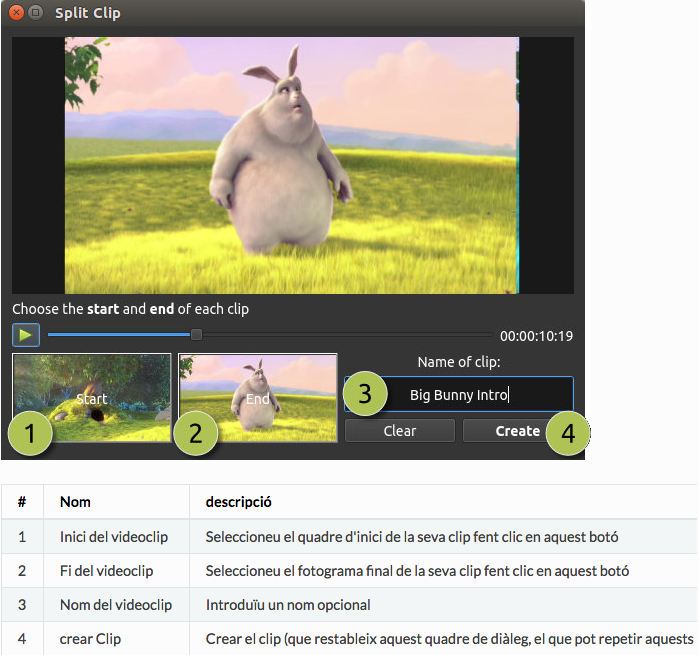Click the green callout circle numbered 3

point(365,393)
